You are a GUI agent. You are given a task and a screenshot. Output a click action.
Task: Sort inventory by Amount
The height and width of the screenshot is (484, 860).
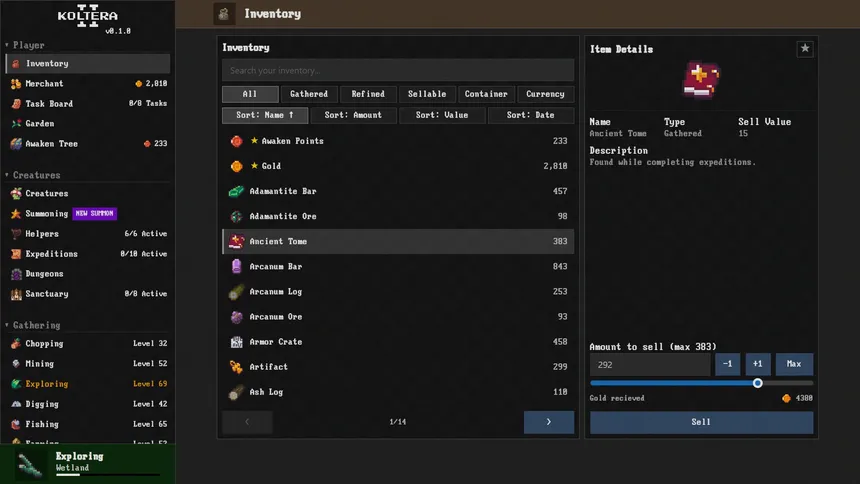(353, 115)
